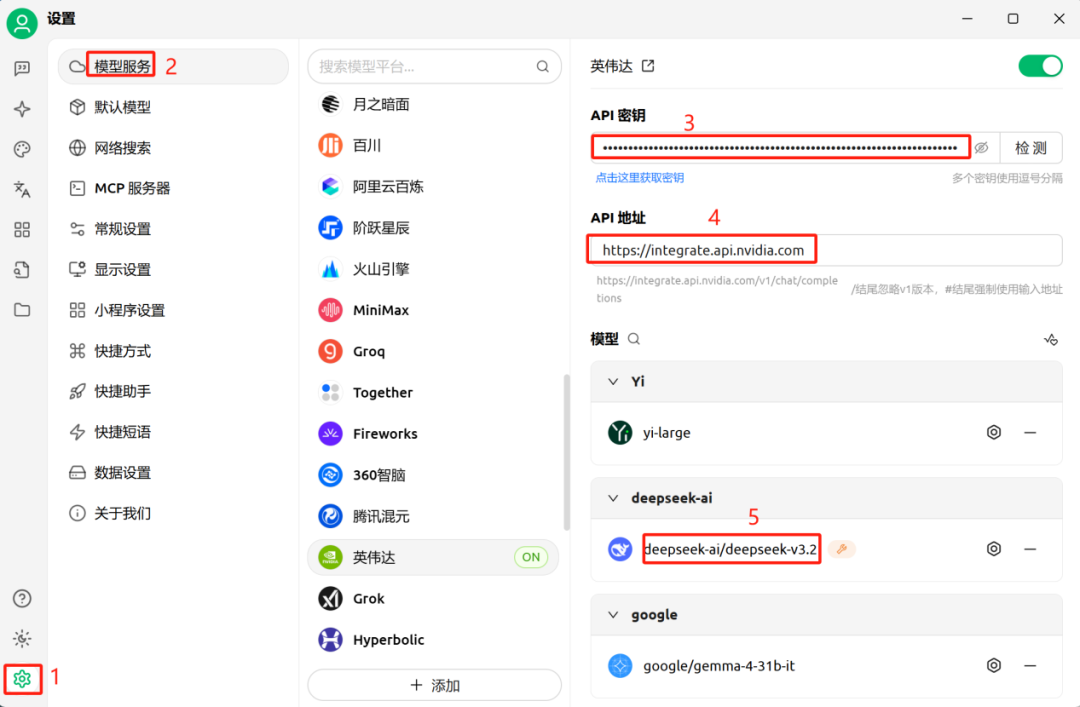Image resolution: width=1080 pixels, height=707 pixels.
Task: Select the 火山引擎 provider
Action: (434, 269)
